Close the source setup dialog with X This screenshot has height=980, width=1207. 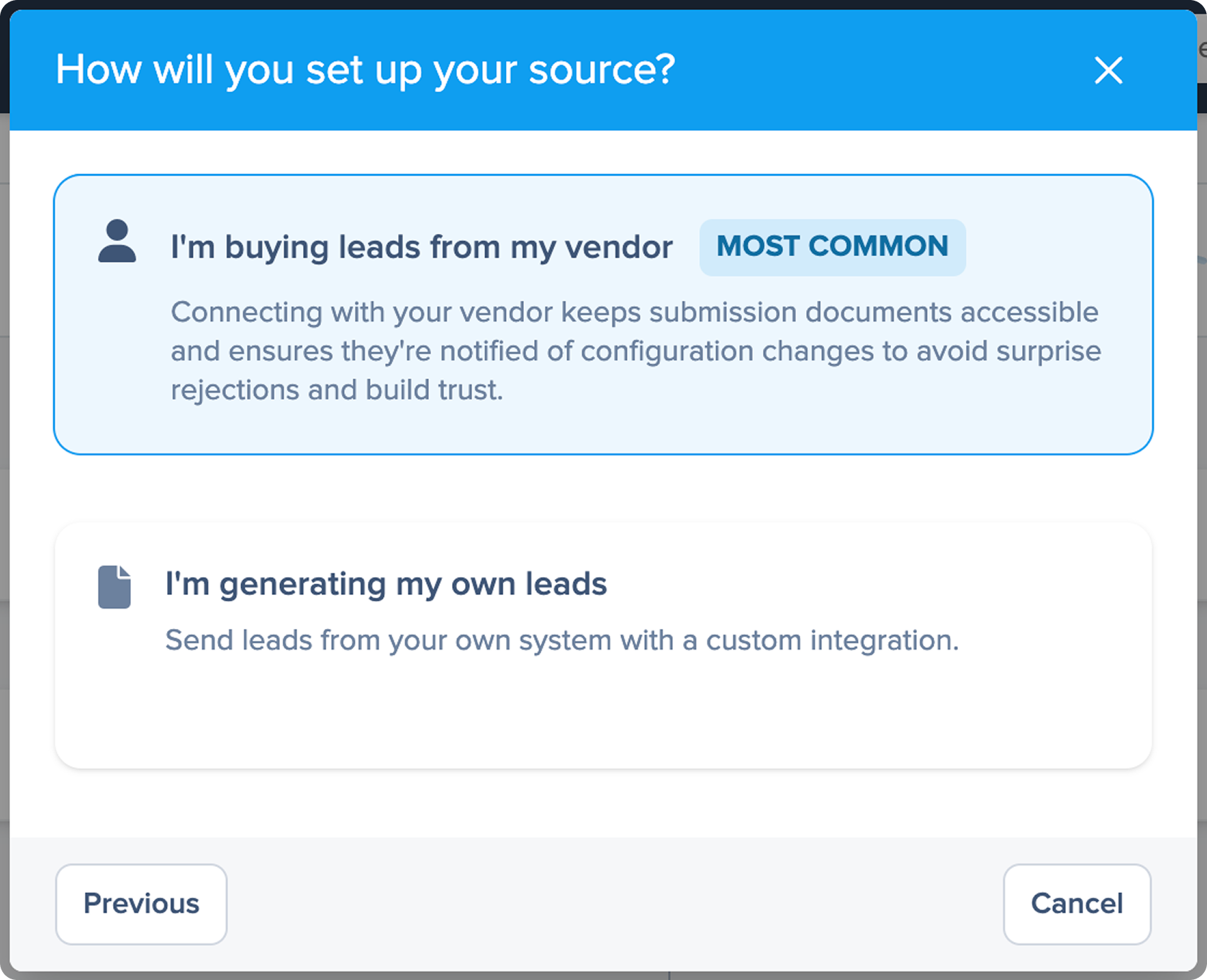coord(1108,71)
